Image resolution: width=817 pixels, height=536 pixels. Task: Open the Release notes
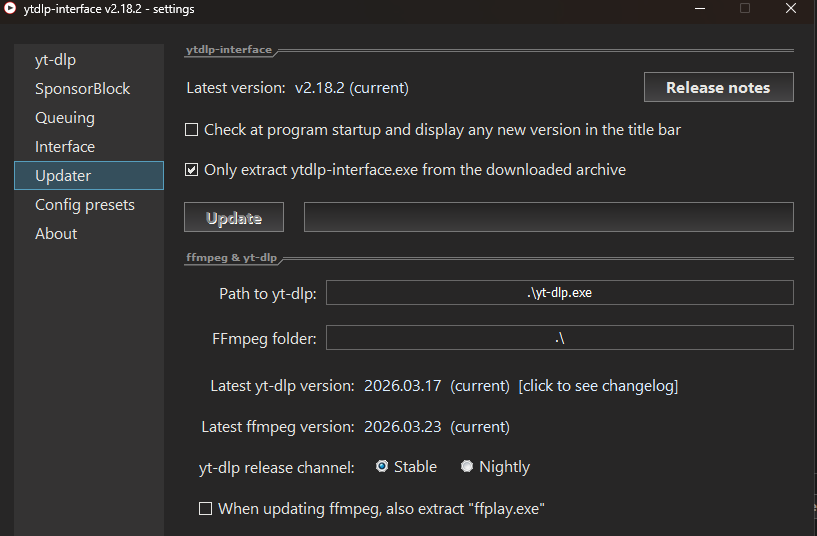point(719,88)
